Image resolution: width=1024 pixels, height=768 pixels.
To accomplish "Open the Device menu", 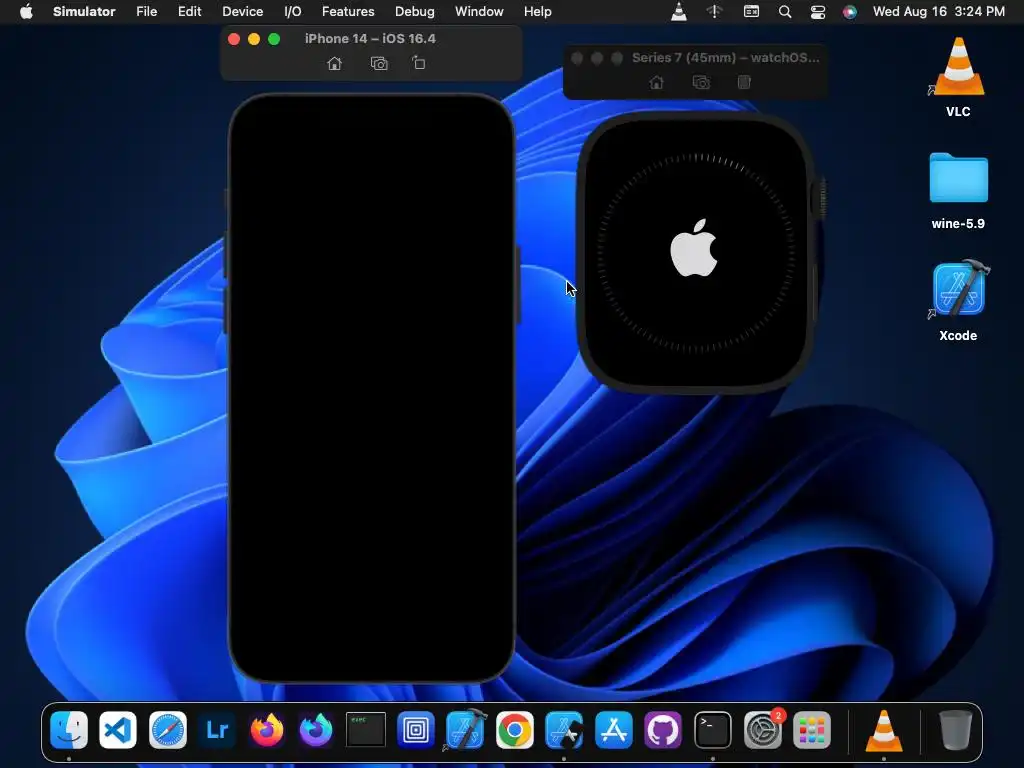I will tap(242, 11).
